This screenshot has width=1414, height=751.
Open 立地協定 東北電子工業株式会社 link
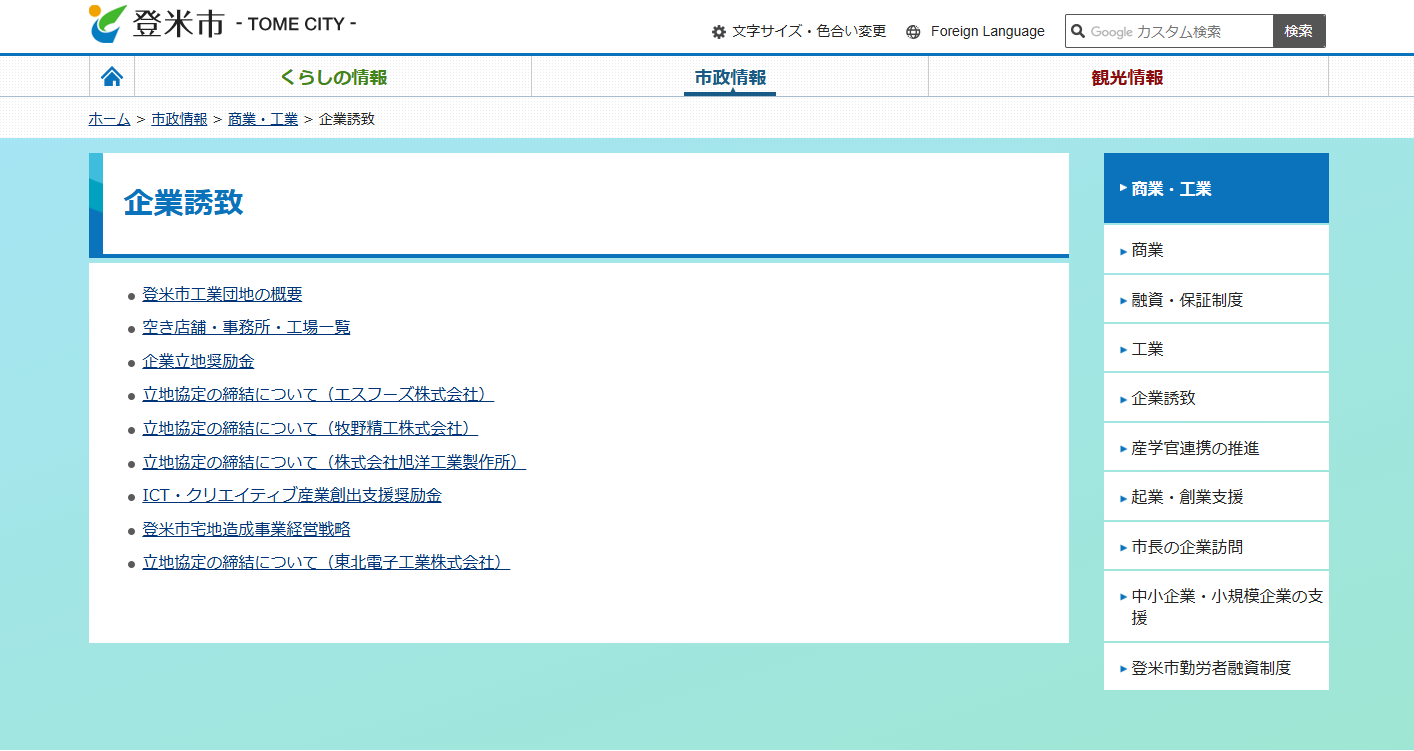click(x=326, y=562)
